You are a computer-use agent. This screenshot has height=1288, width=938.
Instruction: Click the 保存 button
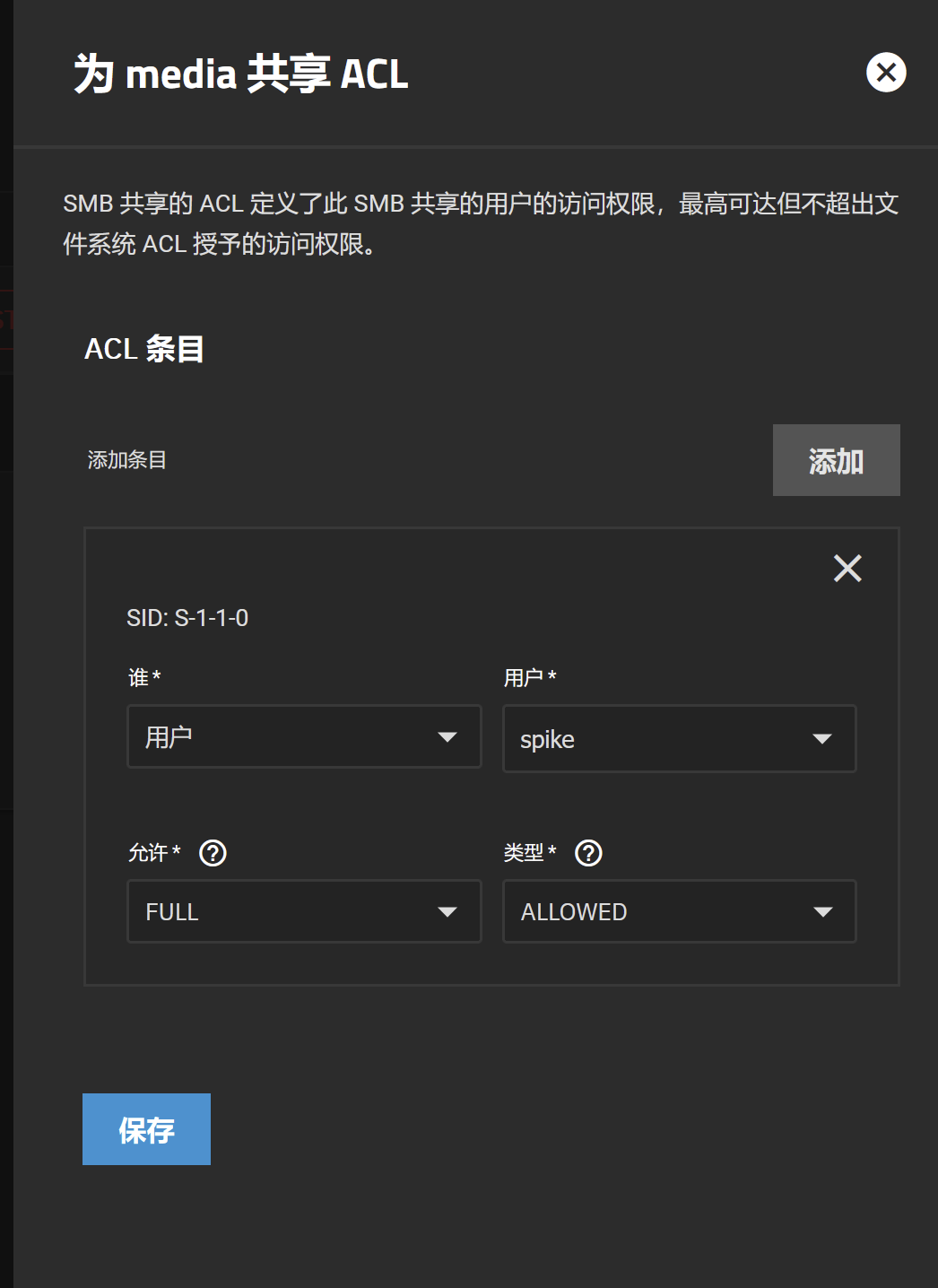pos(146,1129)
